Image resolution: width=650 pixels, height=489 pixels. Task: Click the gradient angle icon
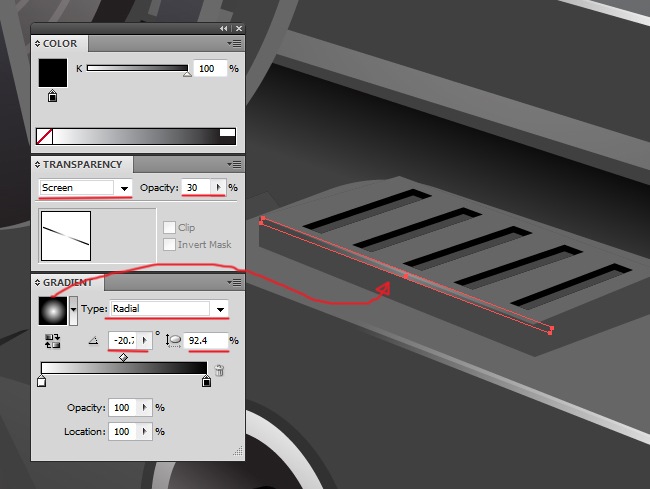(x=94, y=341)
